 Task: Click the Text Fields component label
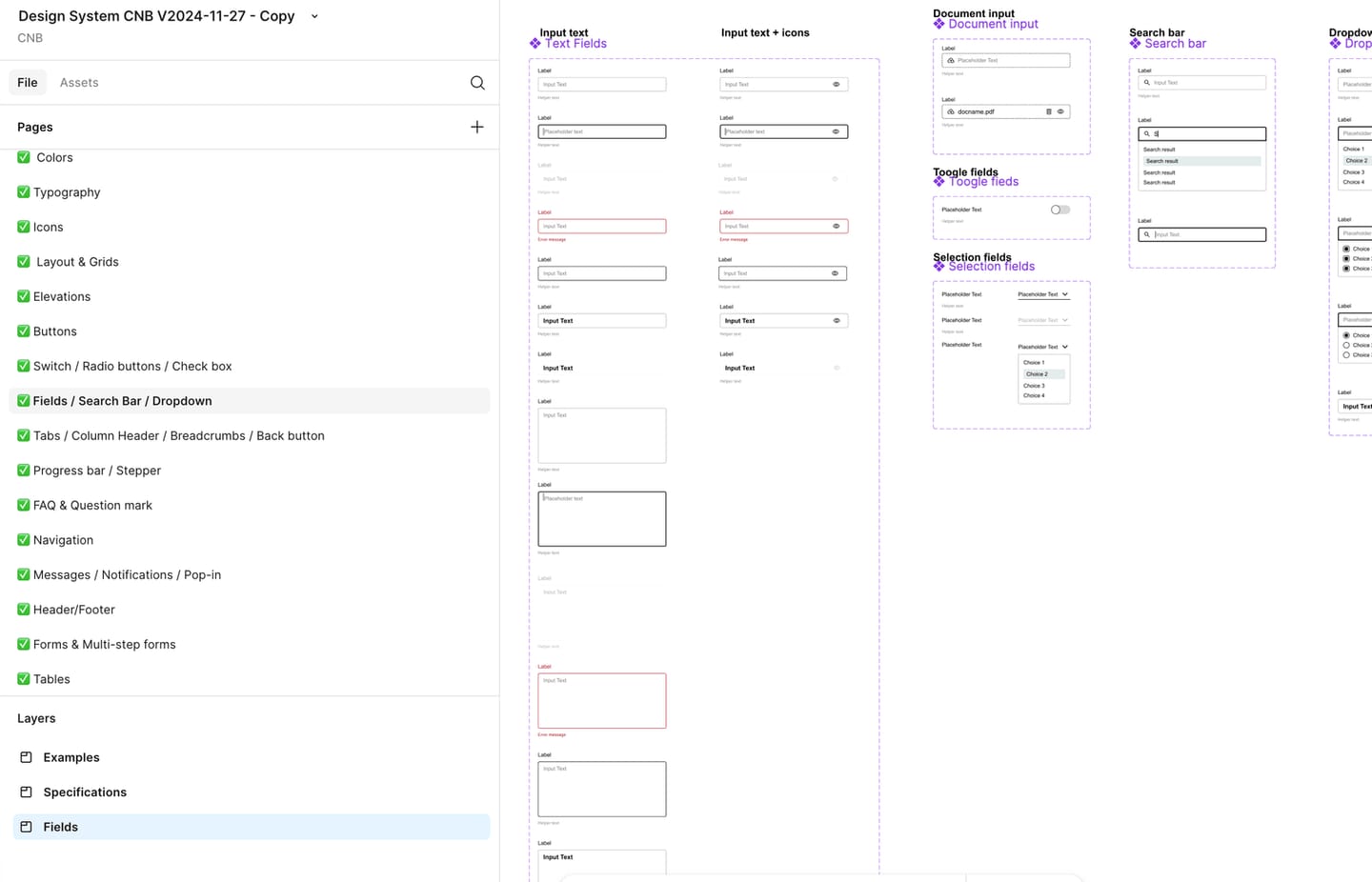pyautogui.click(x=575, y=44)
